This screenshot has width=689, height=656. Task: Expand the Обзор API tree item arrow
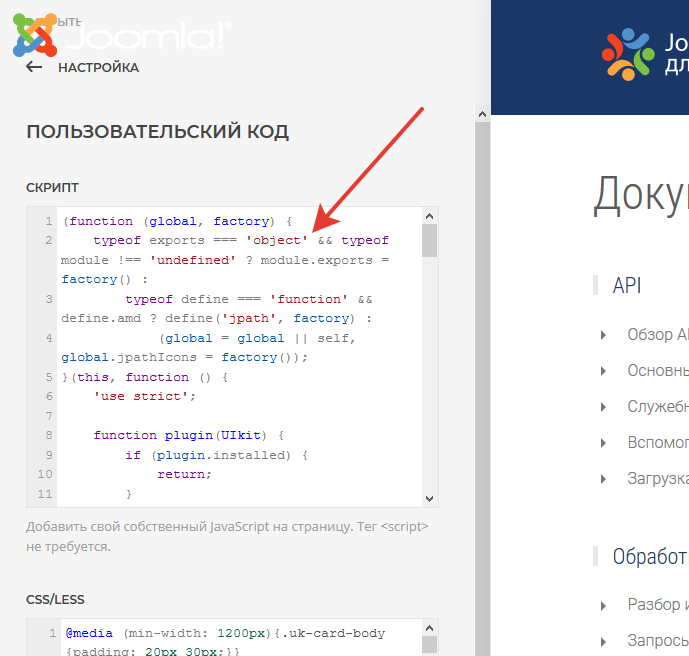pos(603,335)
